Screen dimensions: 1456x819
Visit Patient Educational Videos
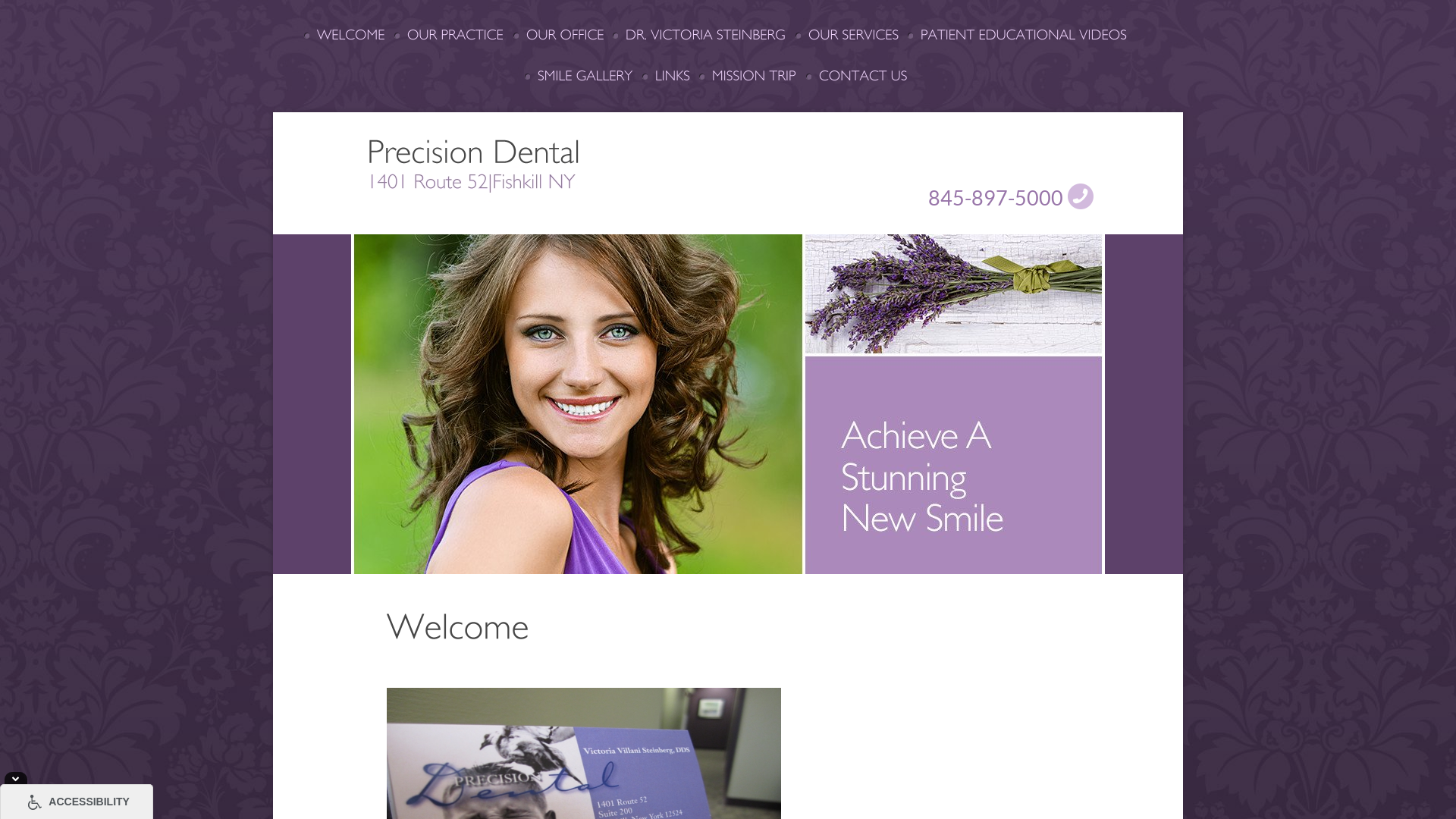tap(1023, 35)
